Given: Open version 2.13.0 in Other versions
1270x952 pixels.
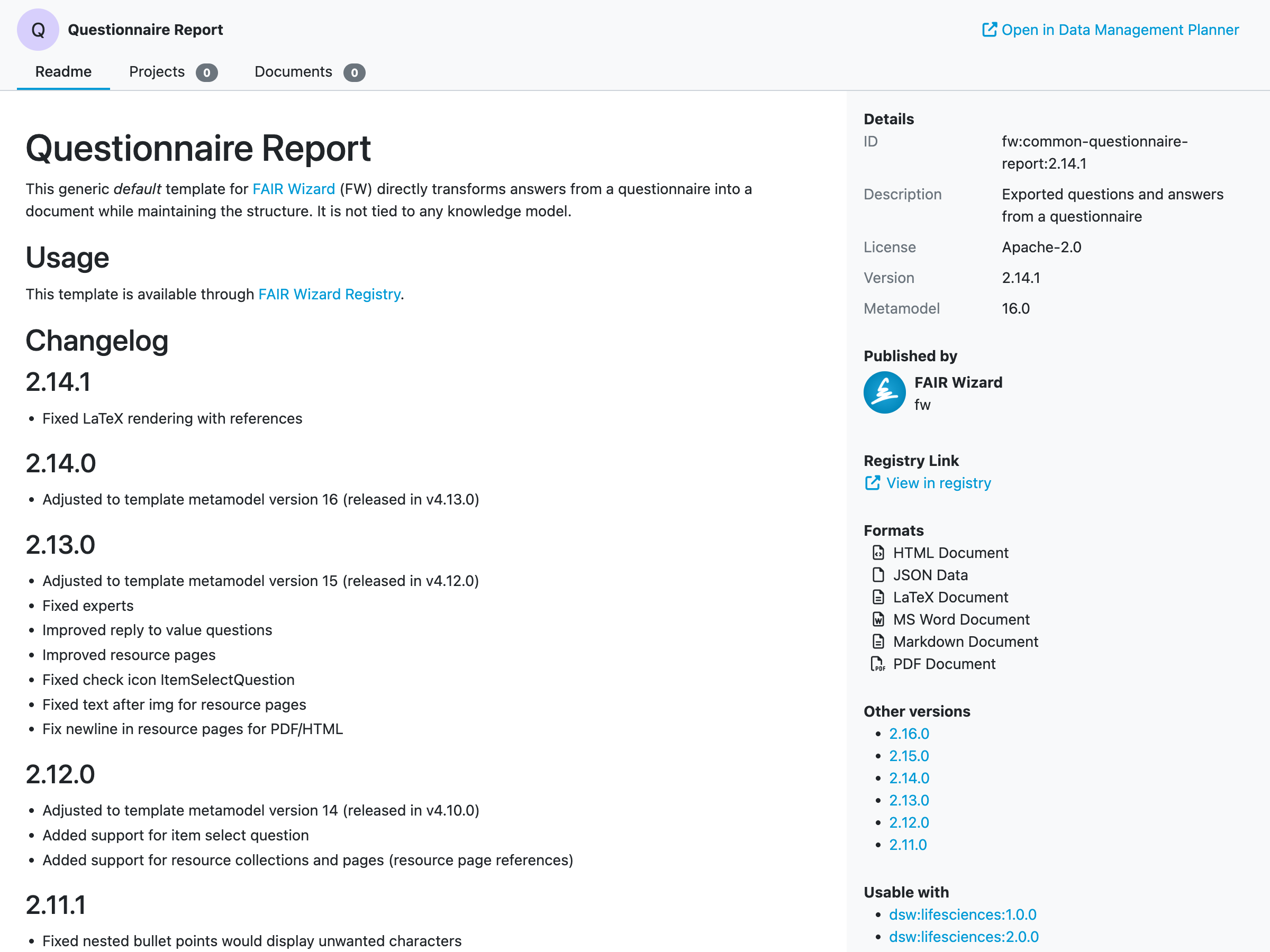Looking at the screenshot, I should coord(909,800).
